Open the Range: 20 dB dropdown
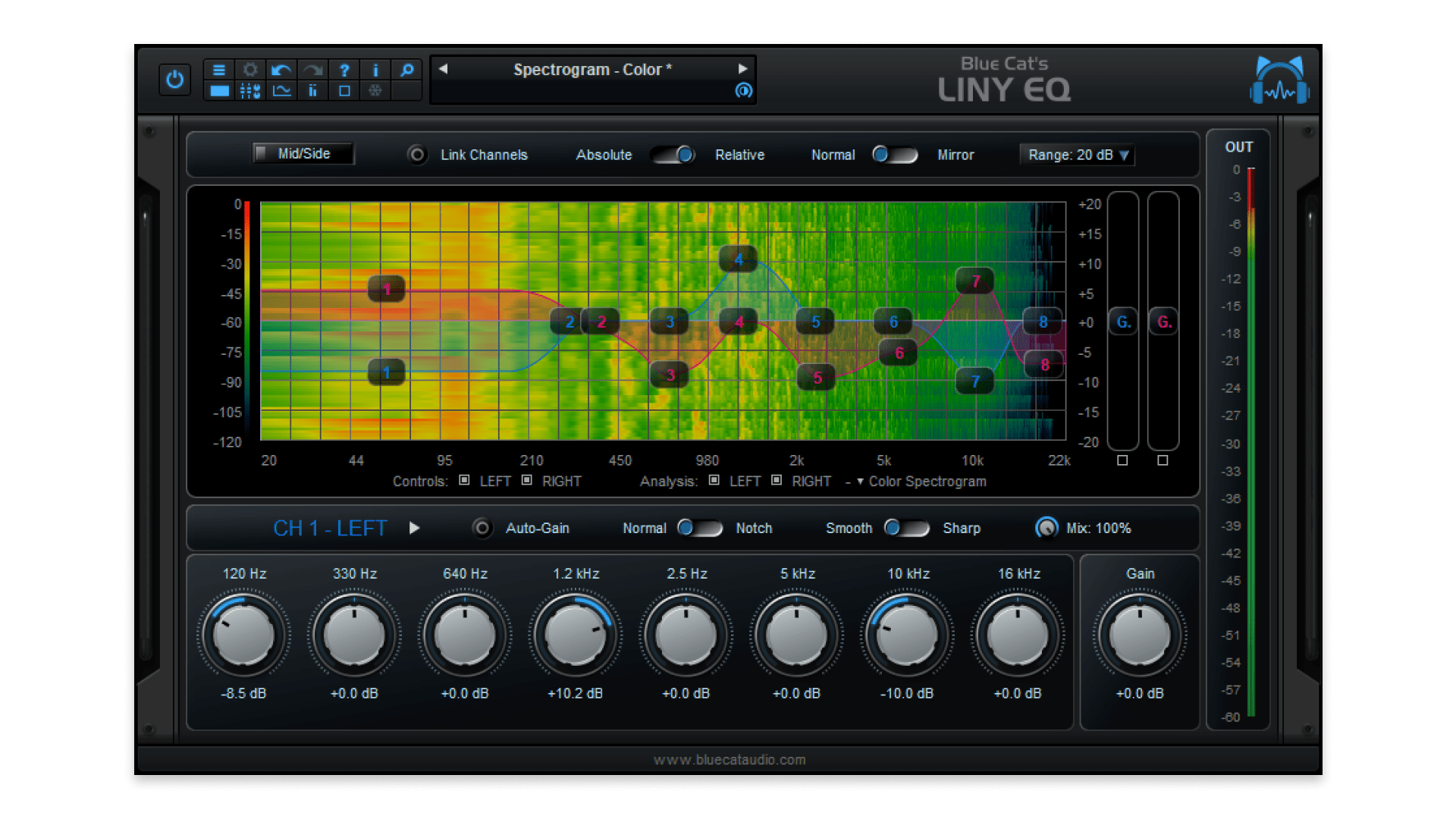 click(x=1077, y=155)
